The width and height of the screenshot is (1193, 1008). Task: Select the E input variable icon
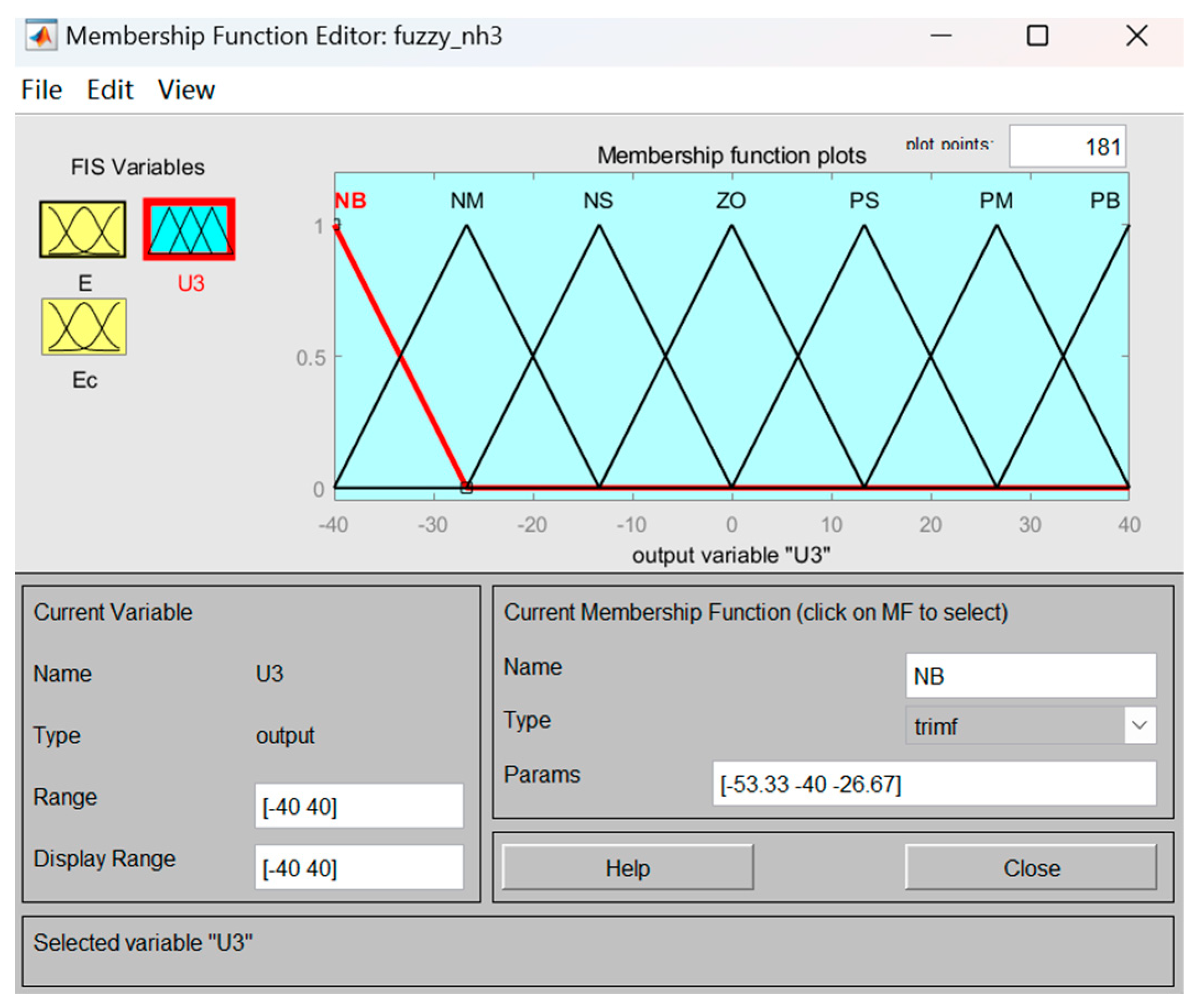pos(83,230)
